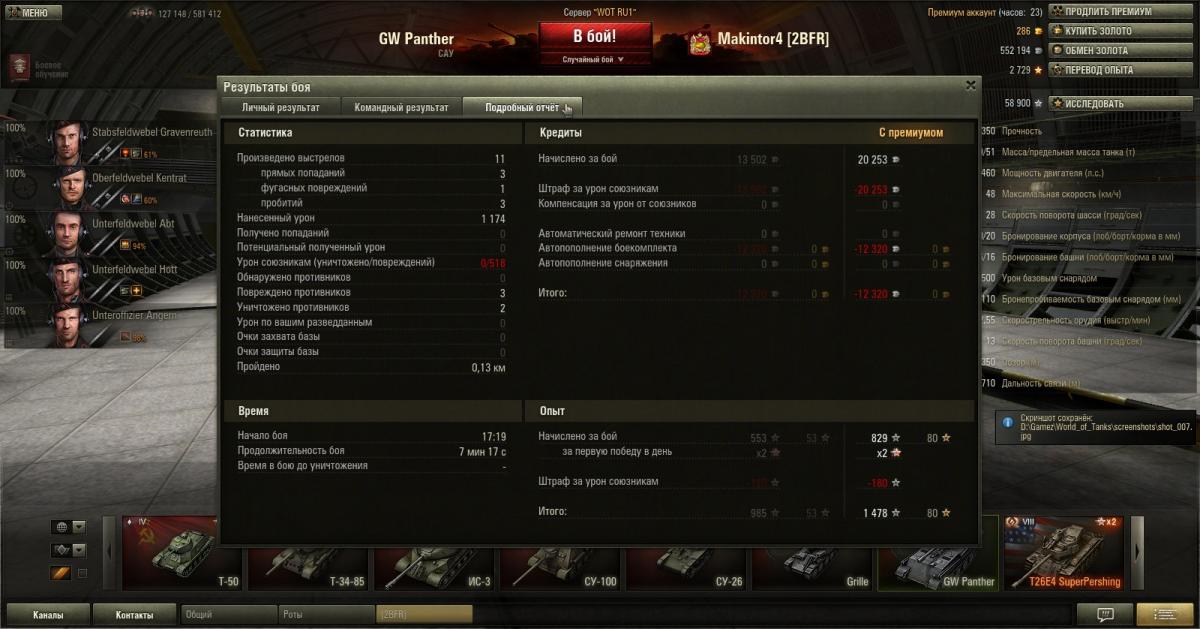
Task: Click Stabsfeldwebel Gravenreuth crew portrait
Action: pyautogui.click(x=68, y=143)
